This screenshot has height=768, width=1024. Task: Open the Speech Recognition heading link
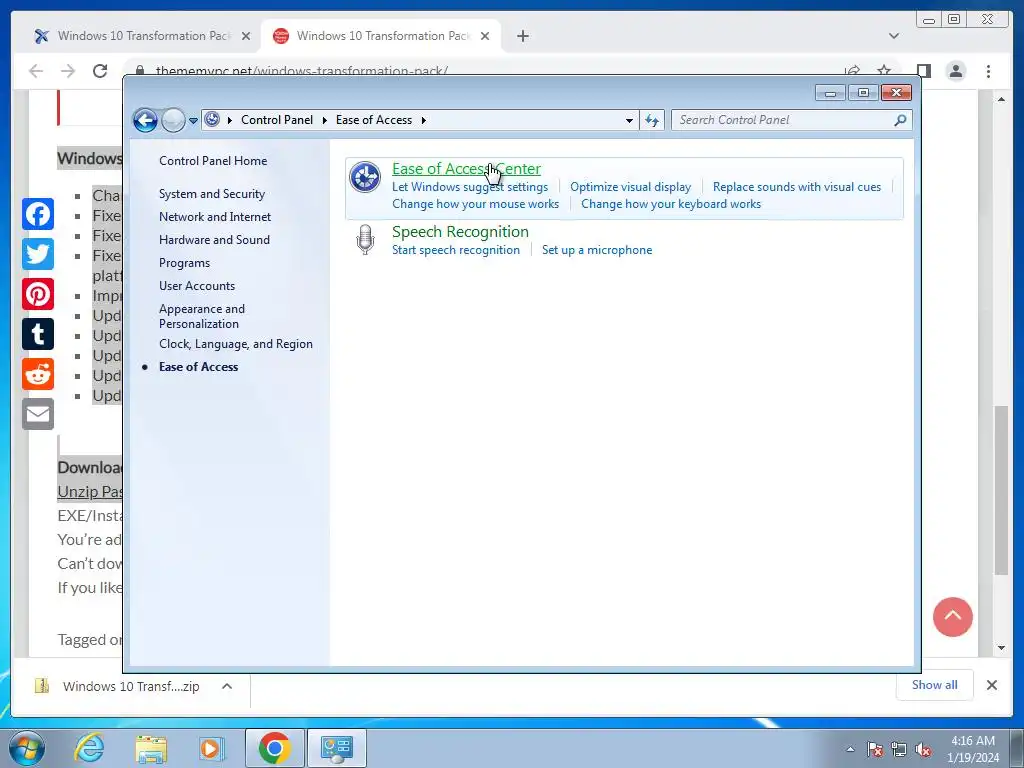(460, 232)
